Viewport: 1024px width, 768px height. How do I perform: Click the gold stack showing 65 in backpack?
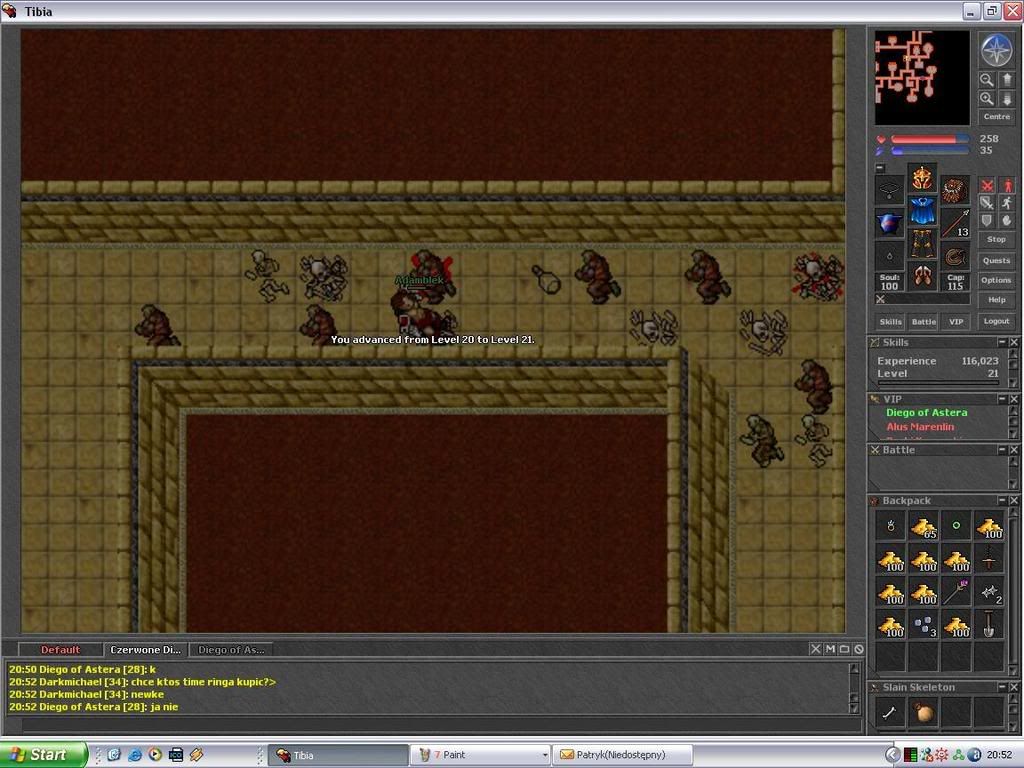pos(923,526)
